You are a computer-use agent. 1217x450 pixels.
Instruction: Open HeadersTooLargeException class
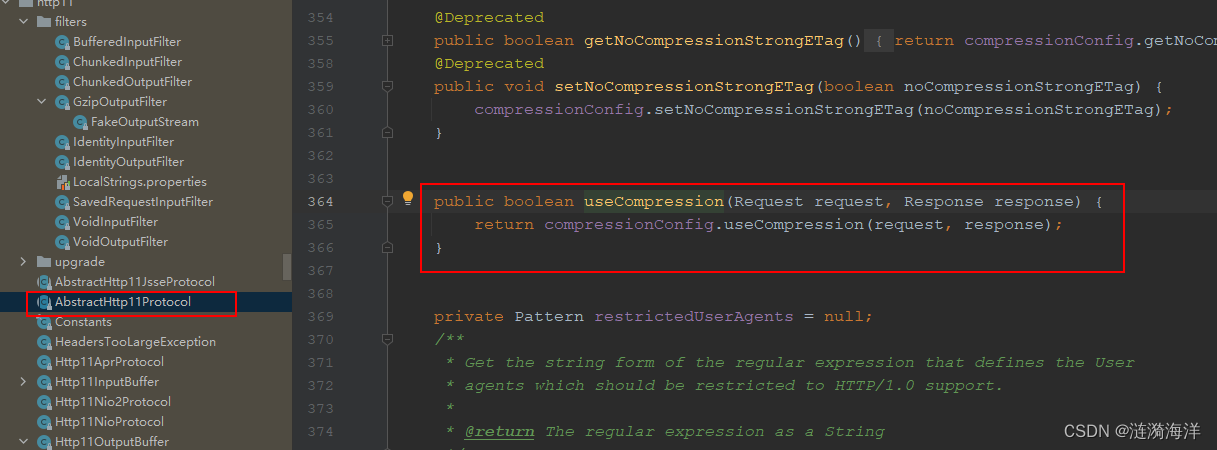[x=135, y=342]
